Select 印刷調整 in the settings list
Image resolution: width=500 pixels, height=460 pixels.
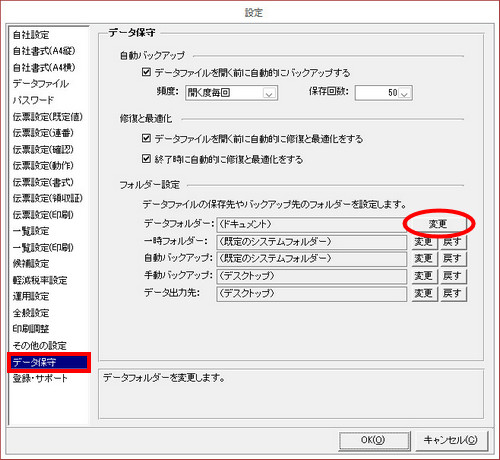click(x=31, y=329)
